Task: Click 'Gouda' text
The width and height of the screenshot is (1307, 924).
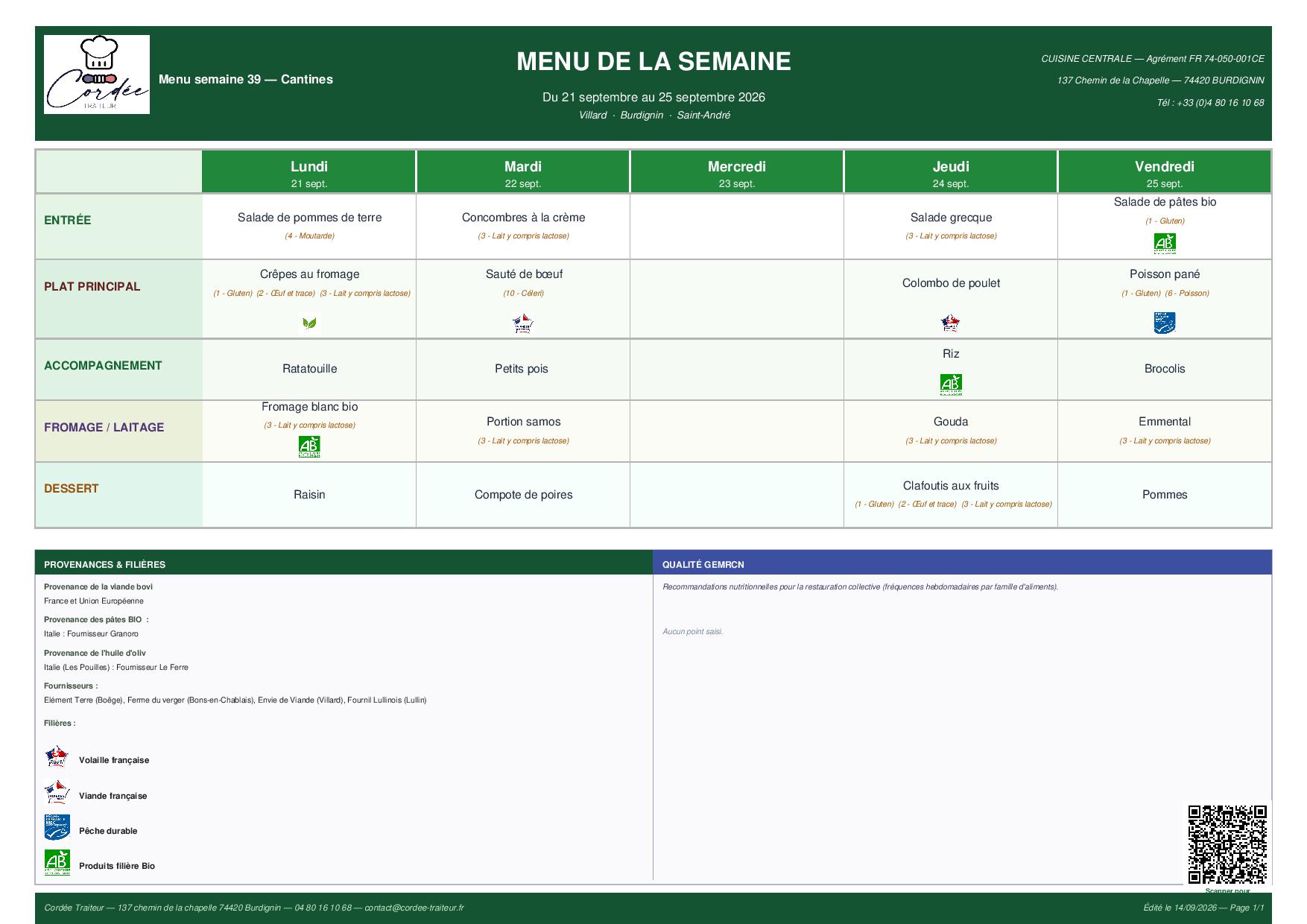Action: 951,422
